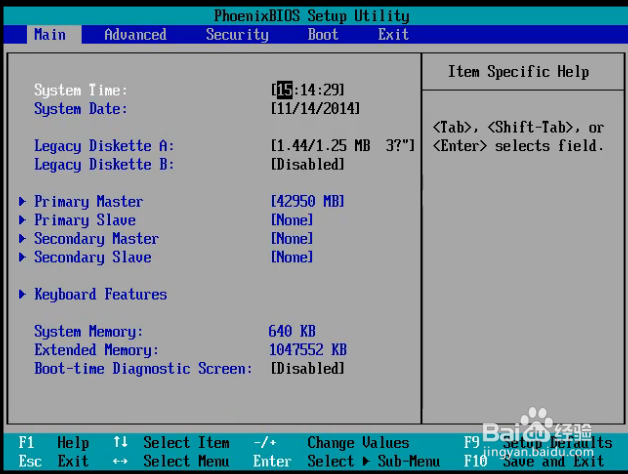This screenshot has height=474, width=628.
Task: Click the System Time label
Action: pyautogui.click(x=81, y=90)
